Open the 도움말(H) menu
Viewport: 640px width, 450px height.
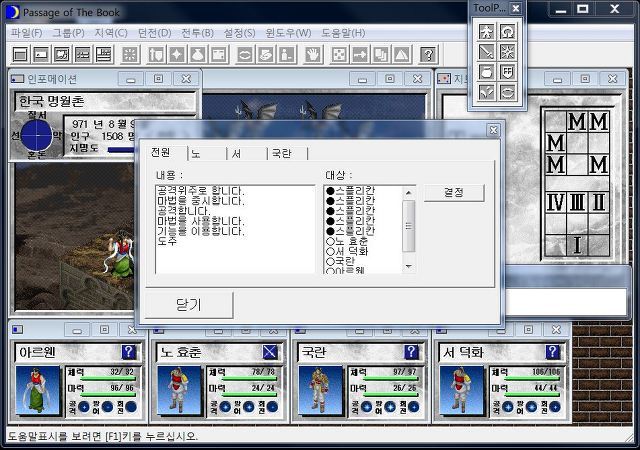tap(343, 33)
